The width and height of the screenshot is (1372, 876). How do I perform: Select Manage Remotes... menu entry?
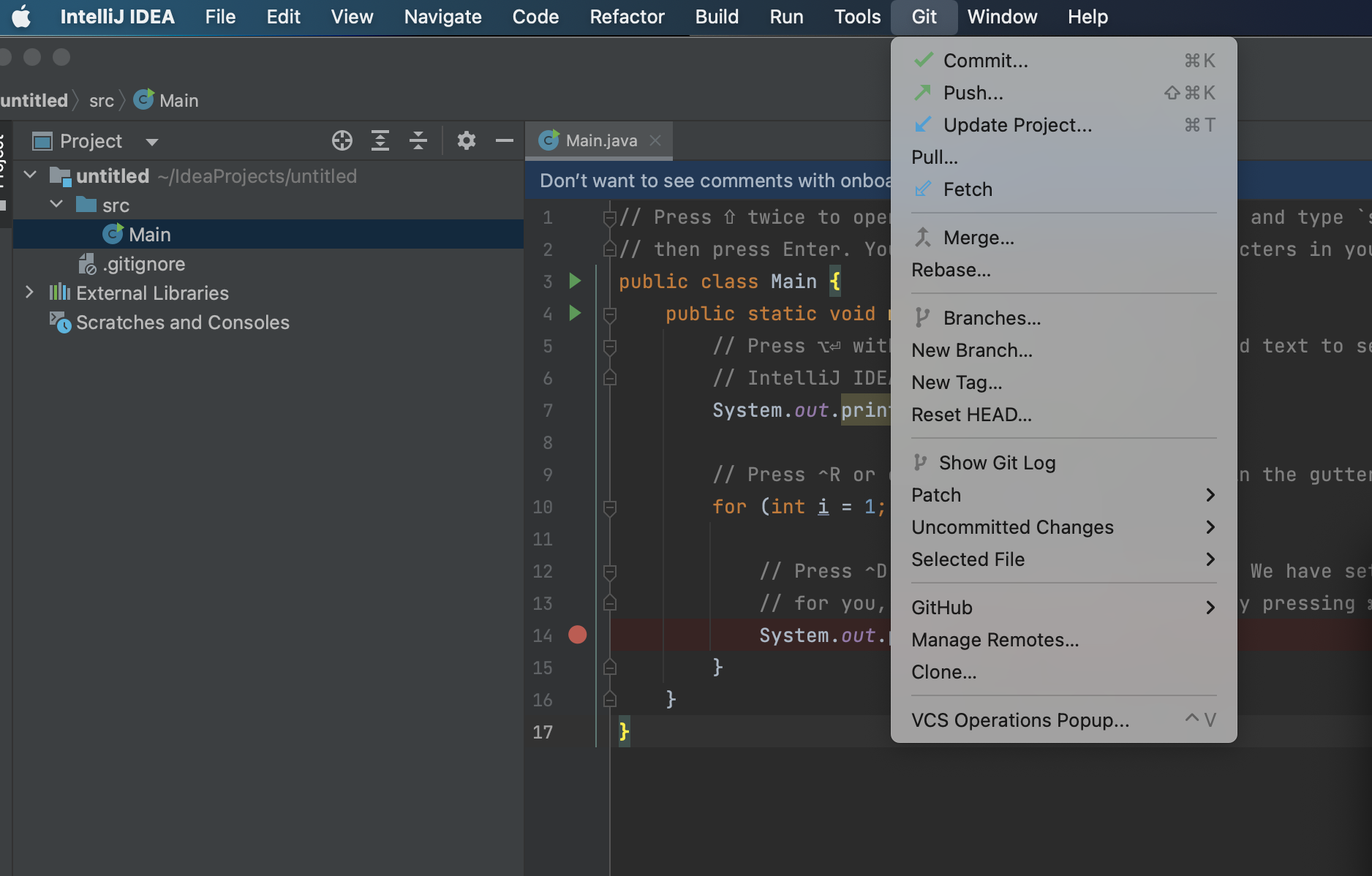pos(1064,640)
